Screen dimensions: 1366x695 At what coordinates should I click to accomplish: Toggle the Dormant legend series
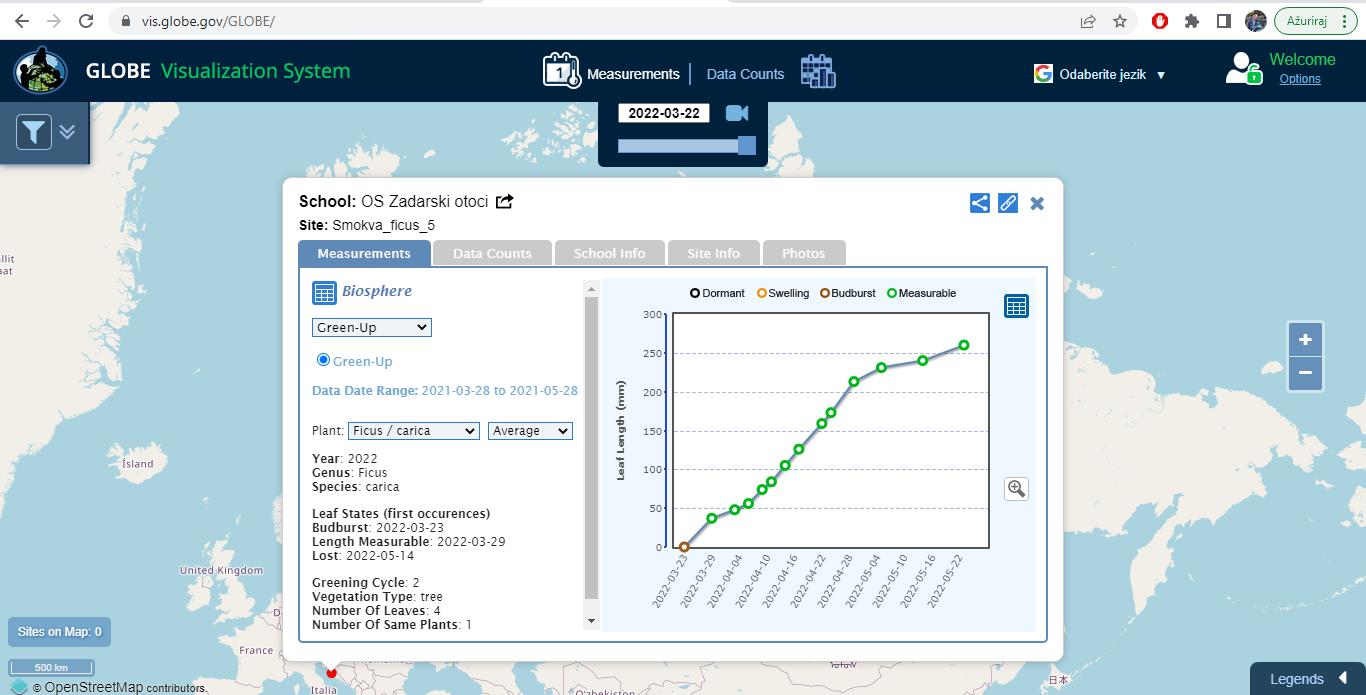[x=717, y=293]
